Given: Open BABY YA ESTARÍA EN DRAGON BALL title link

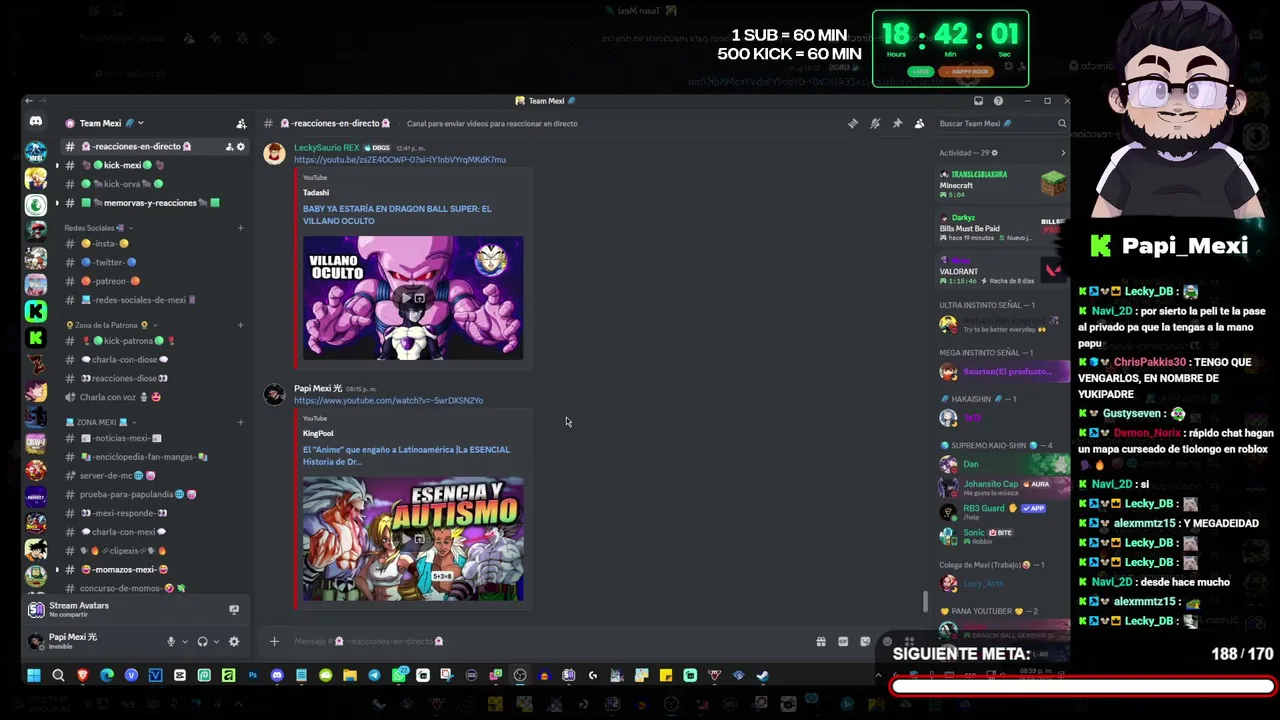Looking at the screenshot, I should point(397,214).
